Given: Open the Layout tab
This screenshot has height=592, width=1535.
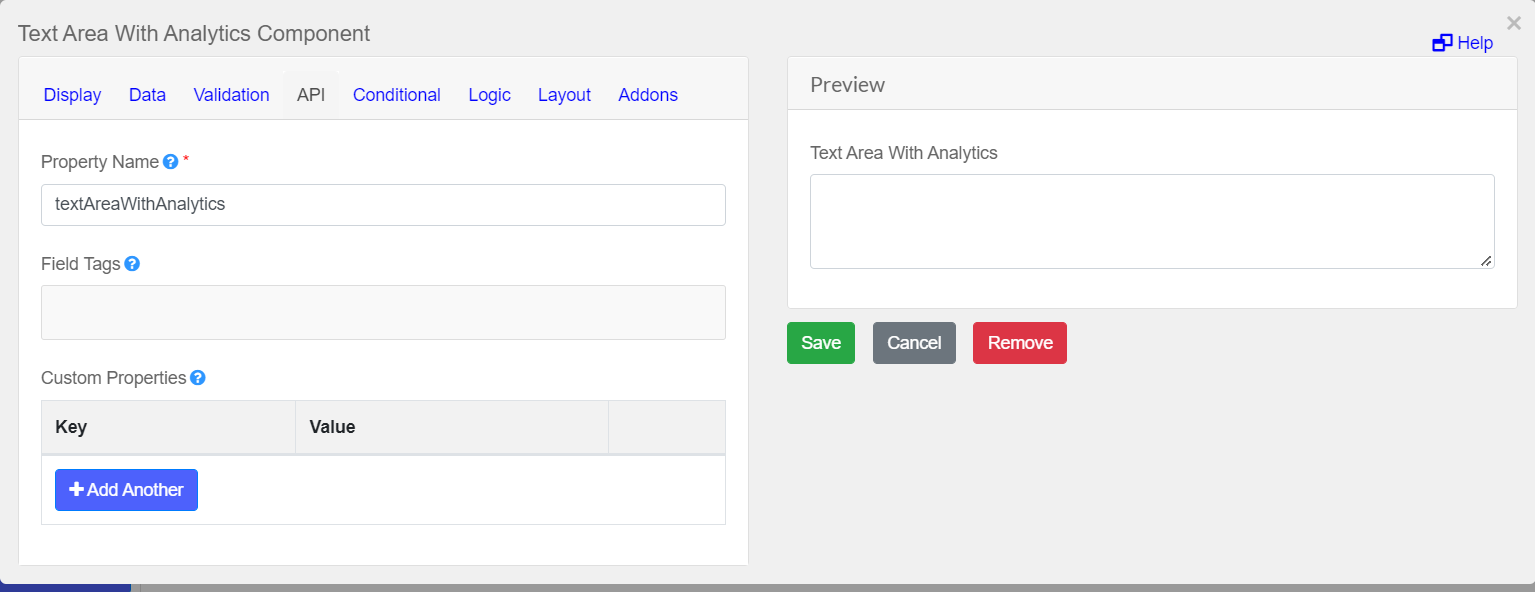Looking at the screenshot, I should [x=564, y=95].
